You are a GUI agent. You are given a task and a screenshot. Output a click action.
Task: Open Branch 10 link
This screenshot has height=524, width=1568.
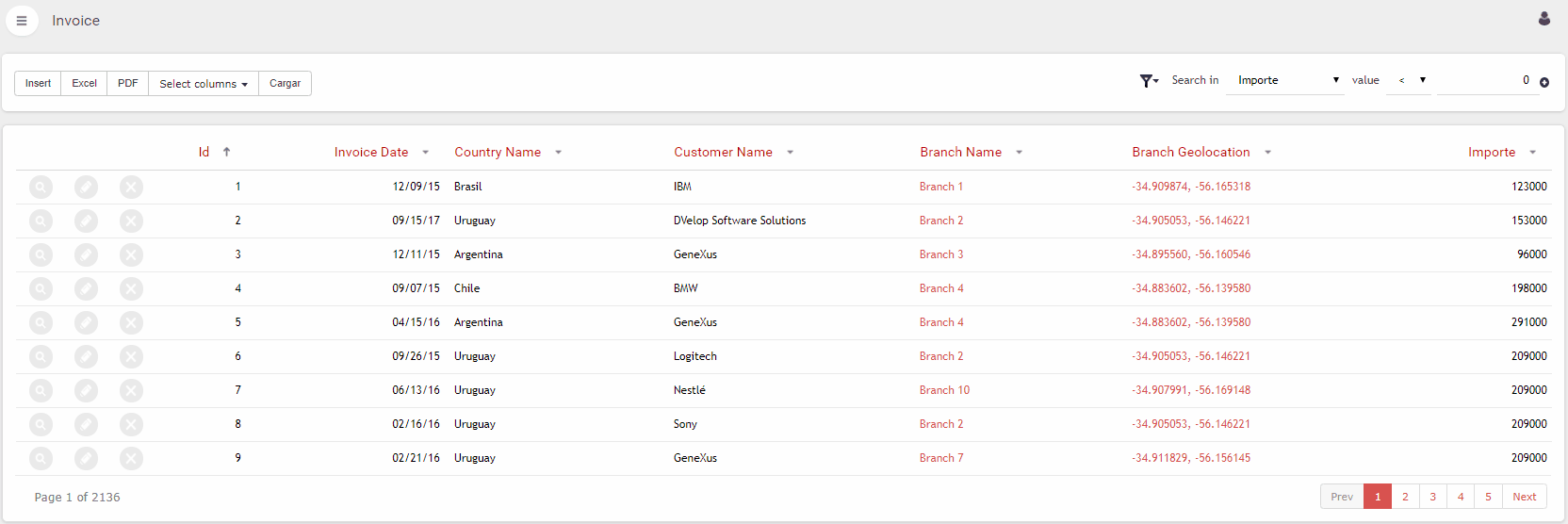coord(944,390)
